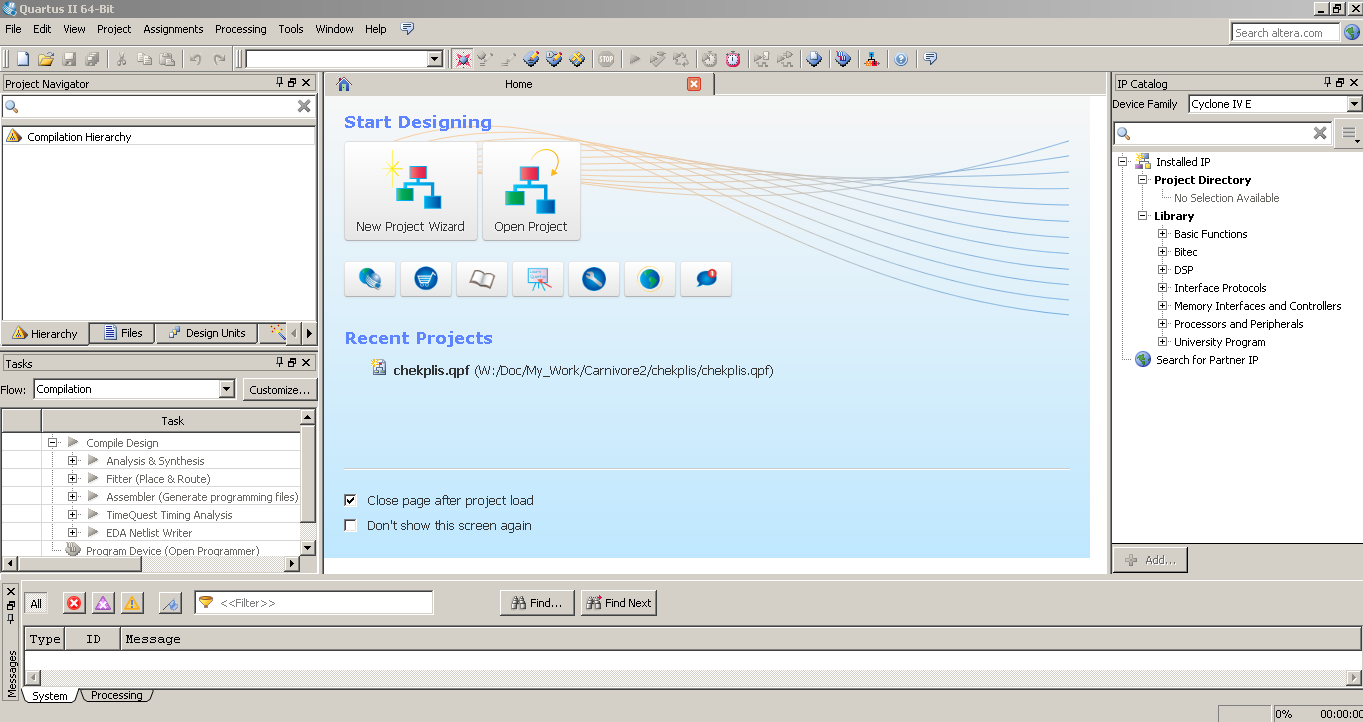Viewport: 1363px width, 722px height.
Task: Show only error messages with red filter icon
Action: click(74, 603)
